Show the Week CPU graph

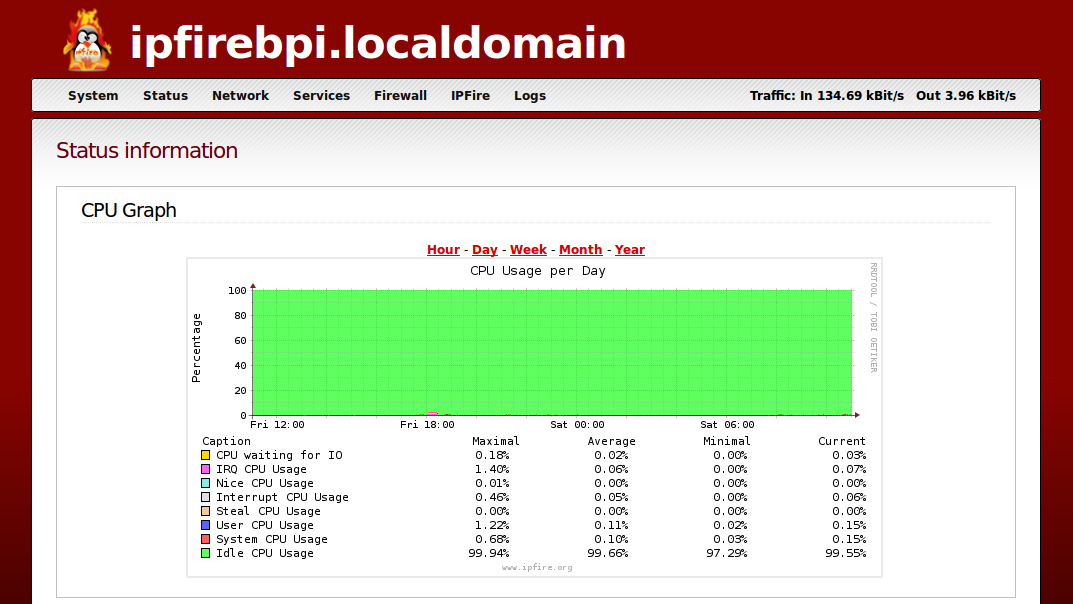pos(528,250)
